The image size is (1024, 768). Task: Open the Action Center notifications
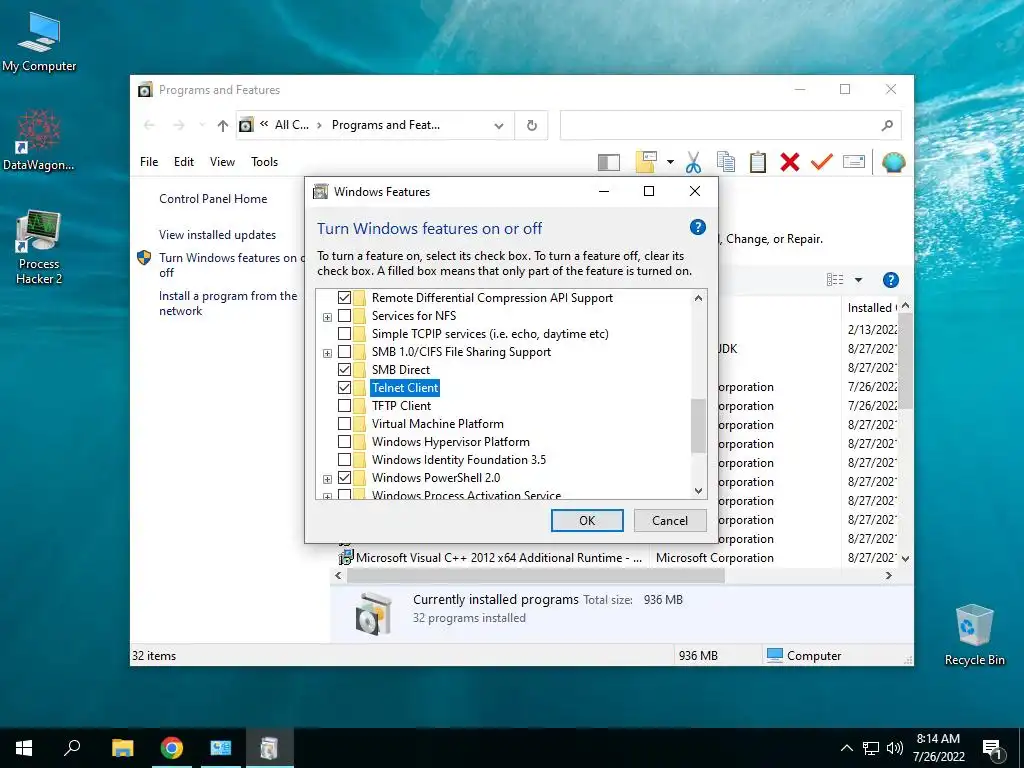[x=992, y=748]
